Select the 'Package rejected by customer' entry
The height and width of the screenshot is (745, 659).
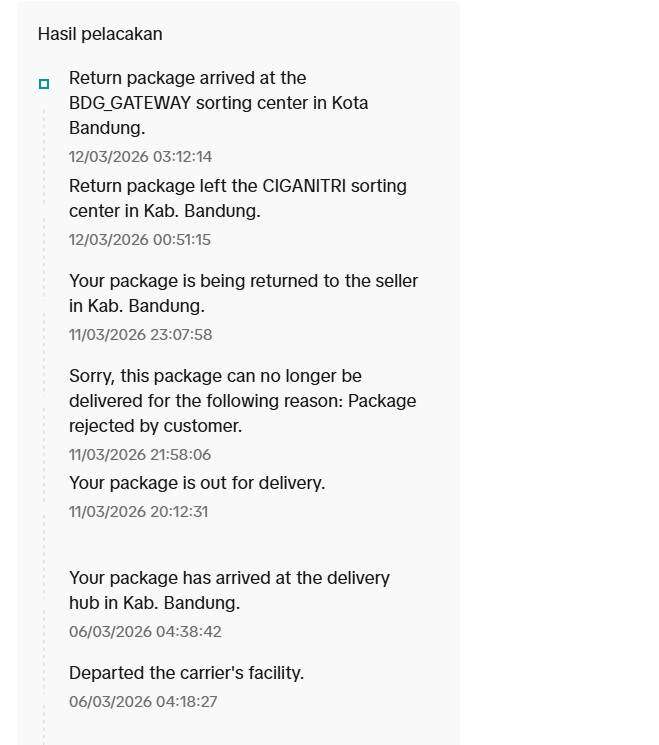(x=242, y=401)
